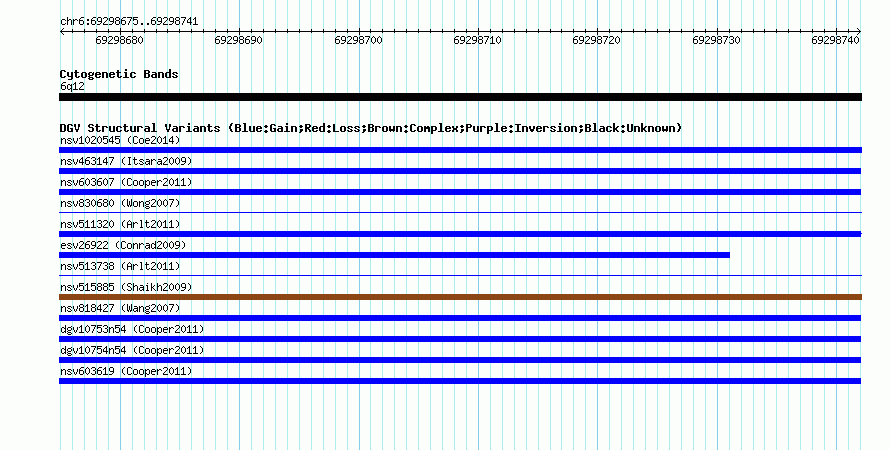The image size is (890, 450).
Task: Click the nsv830680 (Wong2007) label
Action: point(120,203)
